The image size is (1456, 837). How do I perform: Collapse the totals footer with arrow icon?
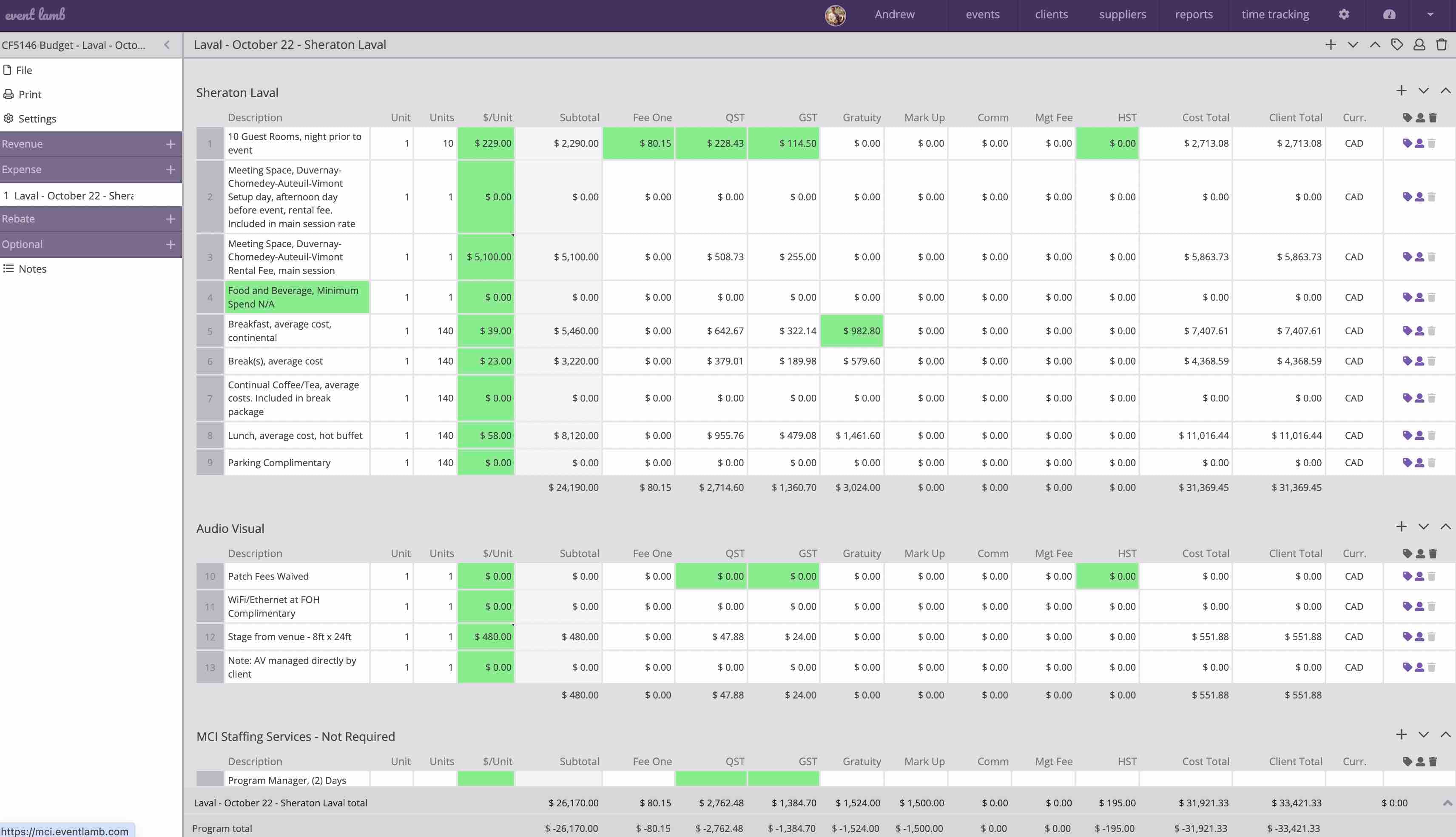(1447, 803)
